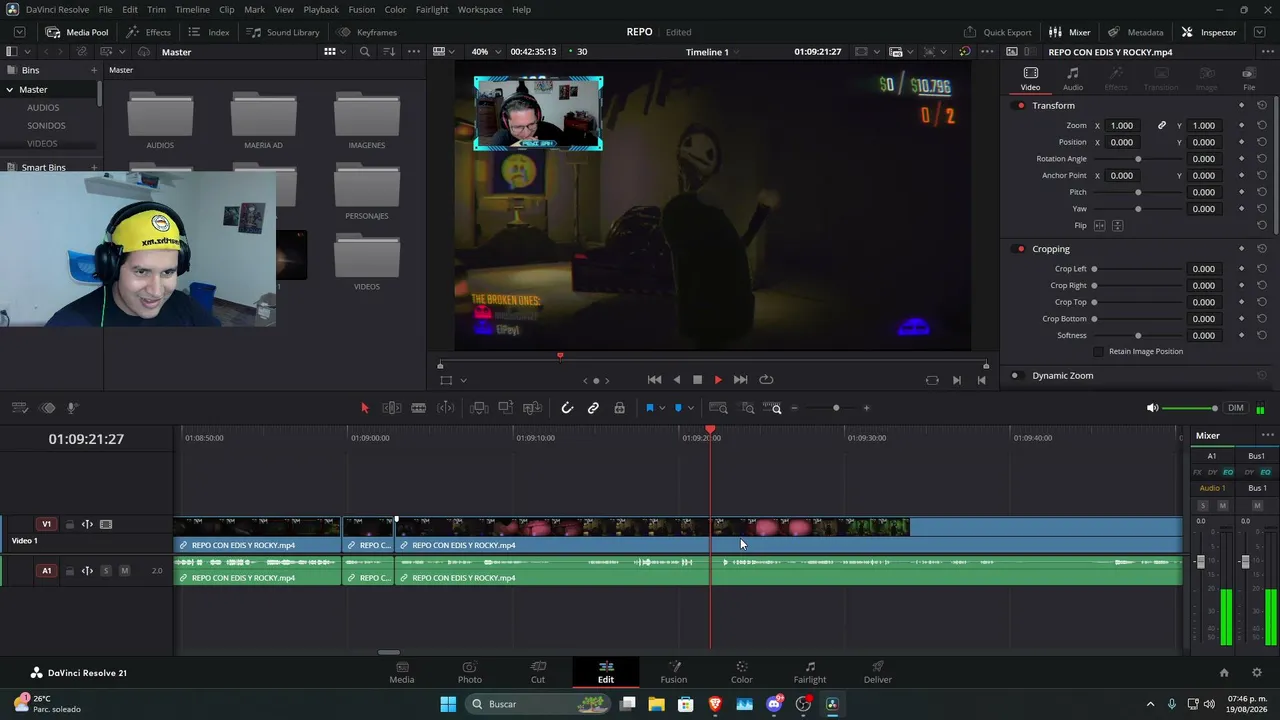Open the media pool sort options

pos(389,52)
